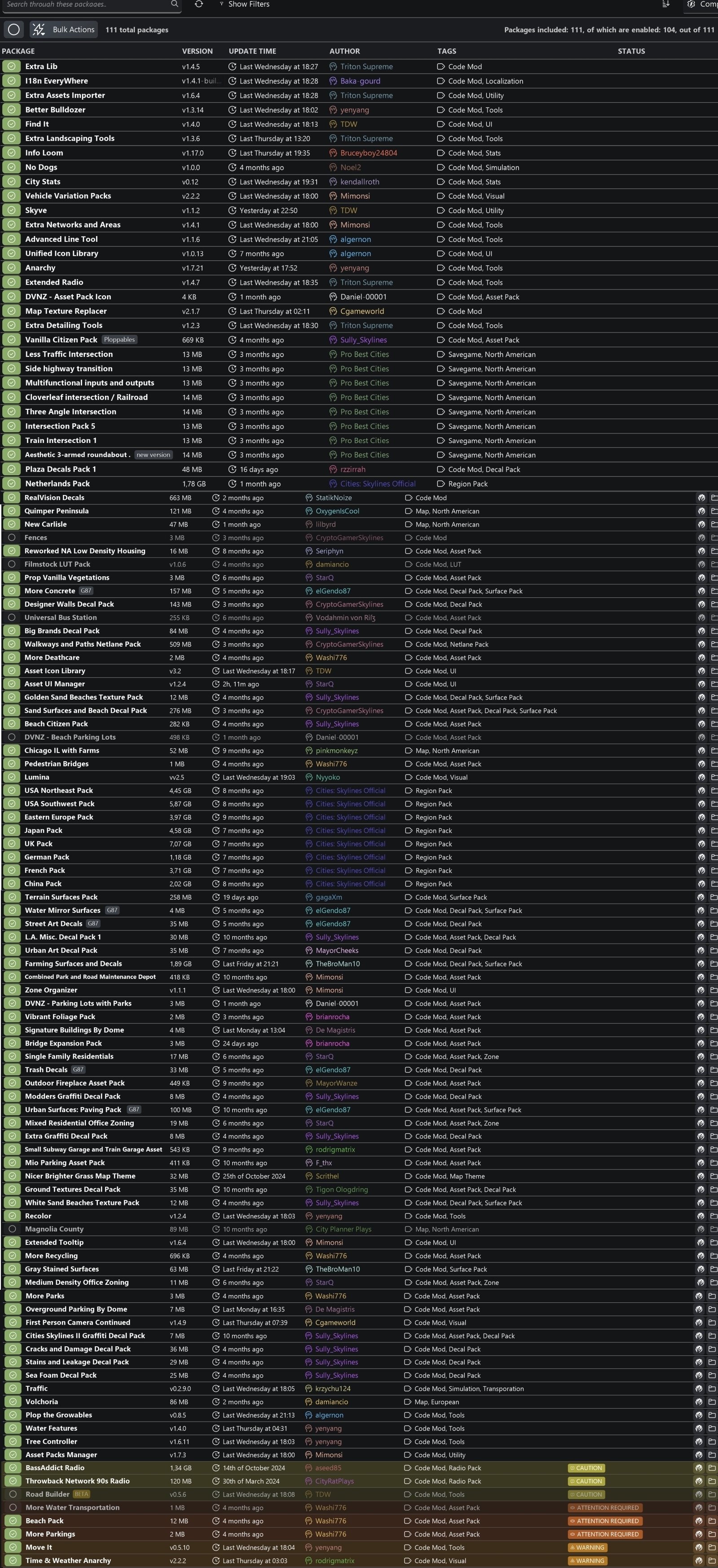Screen dimensions: 718x1568
Task: Click ATTENTION REQUIRED badge on More Parkings
Action: point(604,1534)
